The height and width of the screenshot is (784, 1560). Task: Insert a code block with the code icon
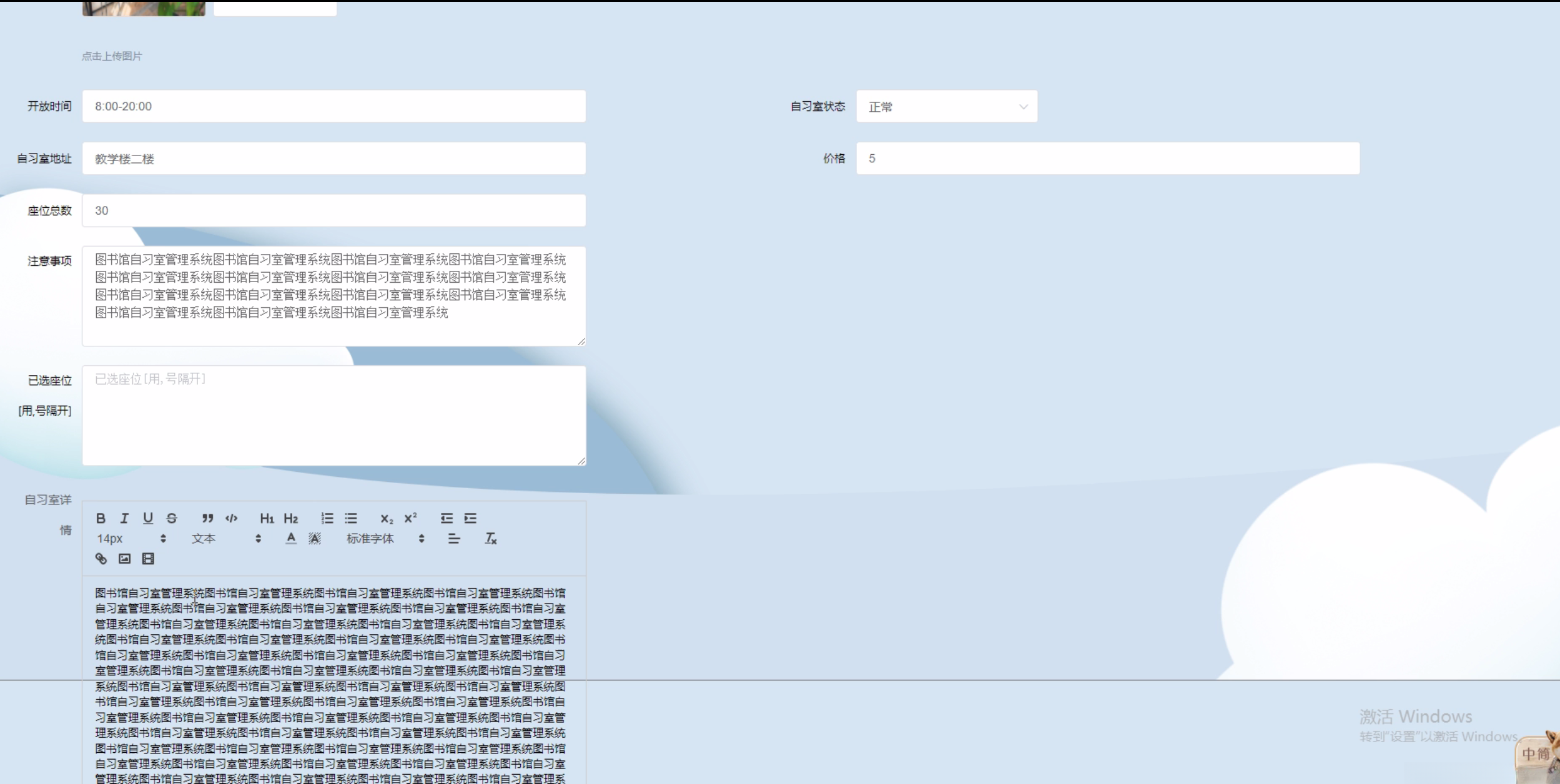(232, 518)
